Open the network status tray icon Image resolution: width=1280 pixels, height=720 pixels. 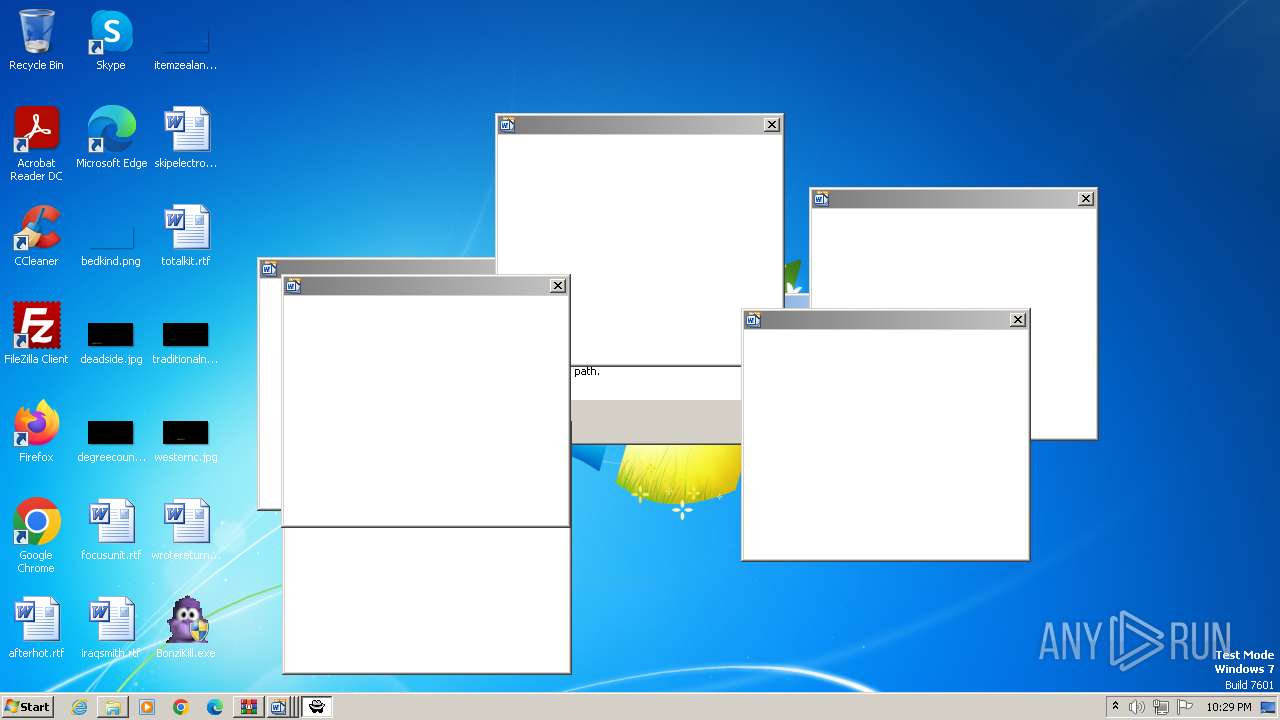[1161, 707]
